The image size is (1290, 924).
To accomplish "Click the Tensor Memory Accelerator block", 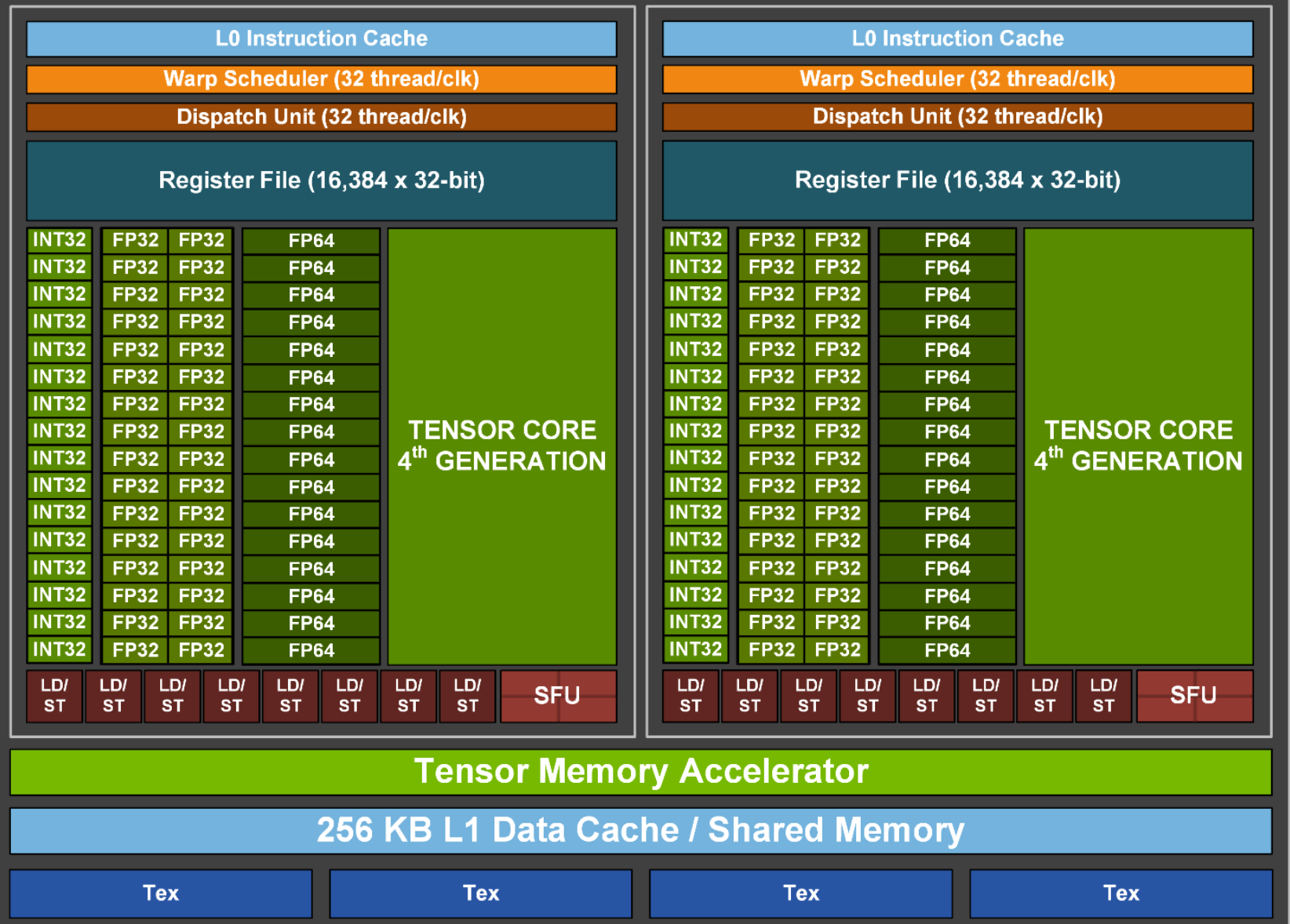I will [x=640, y=772].
